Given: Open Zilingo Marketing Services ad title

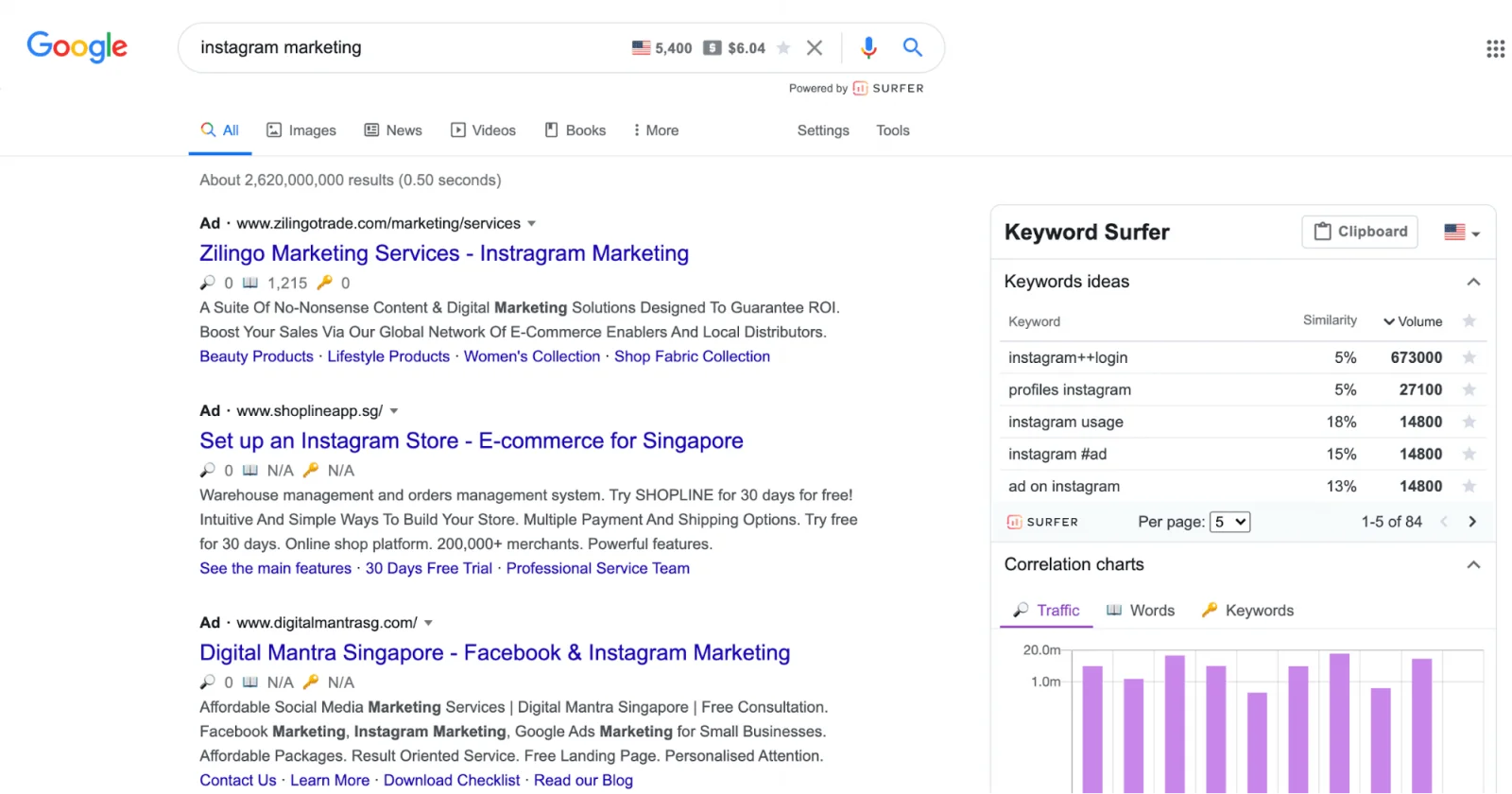Looking at the screenshot, I should pyautogui.click(x=444, y=253).
